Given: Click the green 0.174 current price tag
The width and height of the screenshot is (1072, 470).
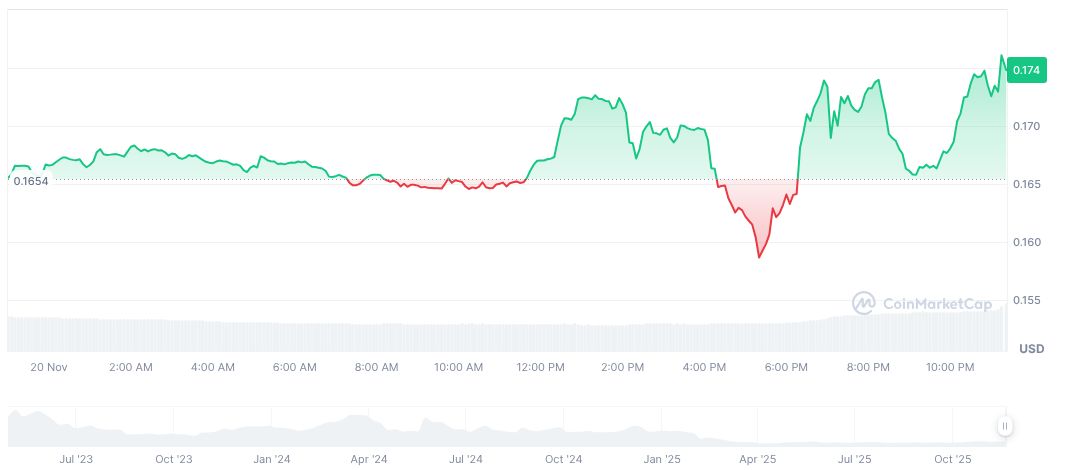Looking at the screenshot, I should click(x=1026, y=70).
